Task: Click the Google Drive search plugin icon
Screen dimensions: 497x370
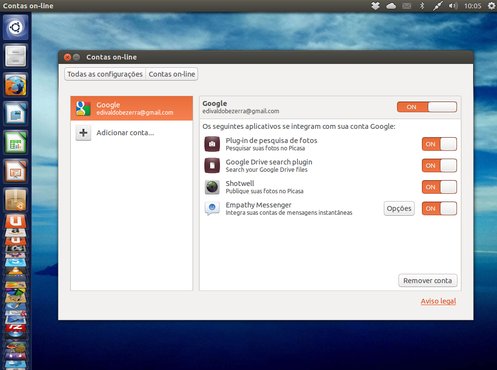Action: coord(212,166)
